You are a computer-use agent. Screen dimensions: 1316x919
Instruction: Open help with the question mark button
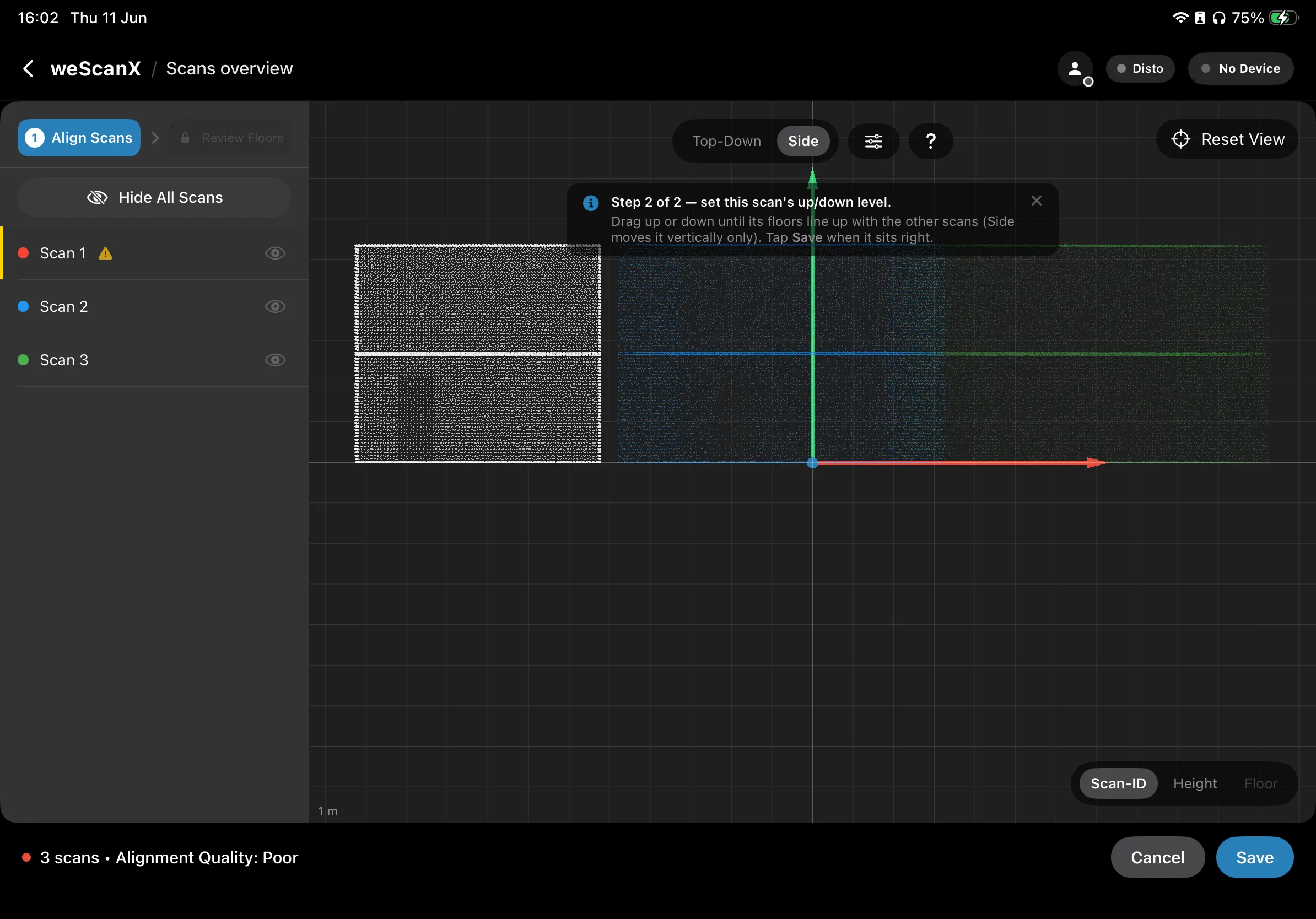pos(930,141)
